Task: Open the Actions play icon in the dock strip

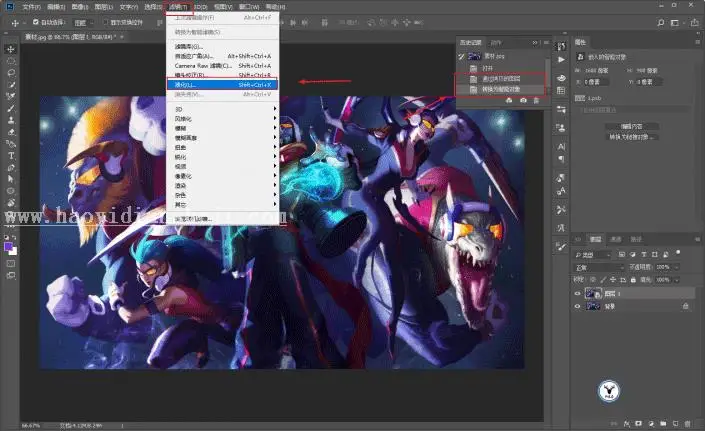Action: 561,59
